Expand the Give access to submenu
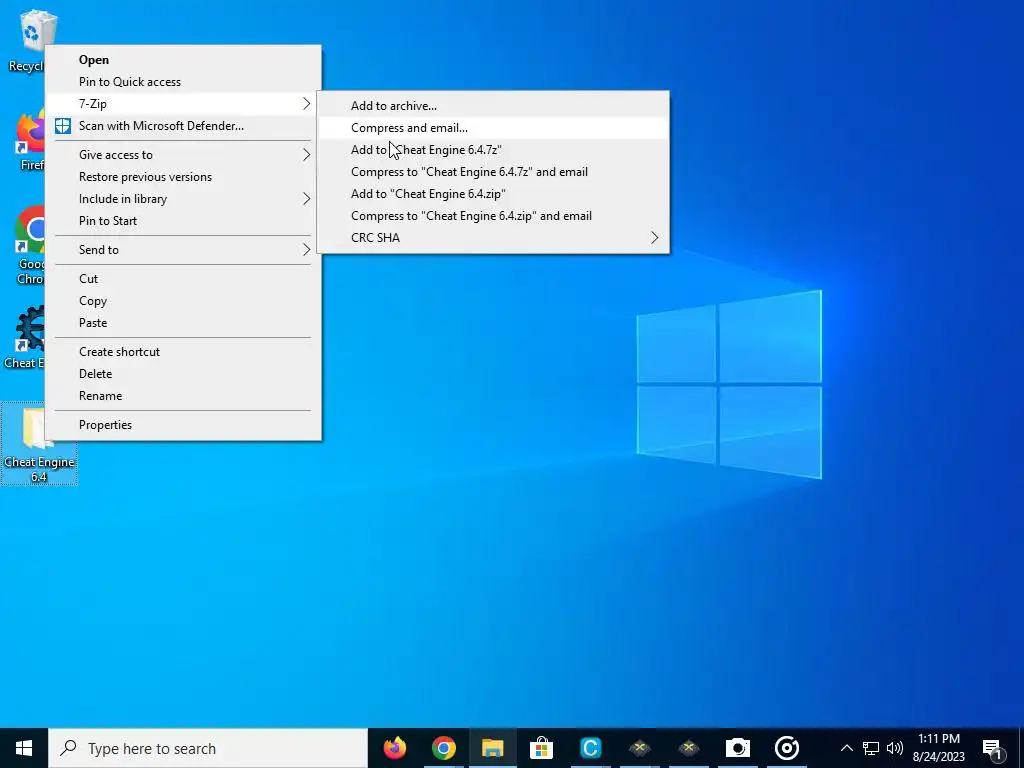 184,155
